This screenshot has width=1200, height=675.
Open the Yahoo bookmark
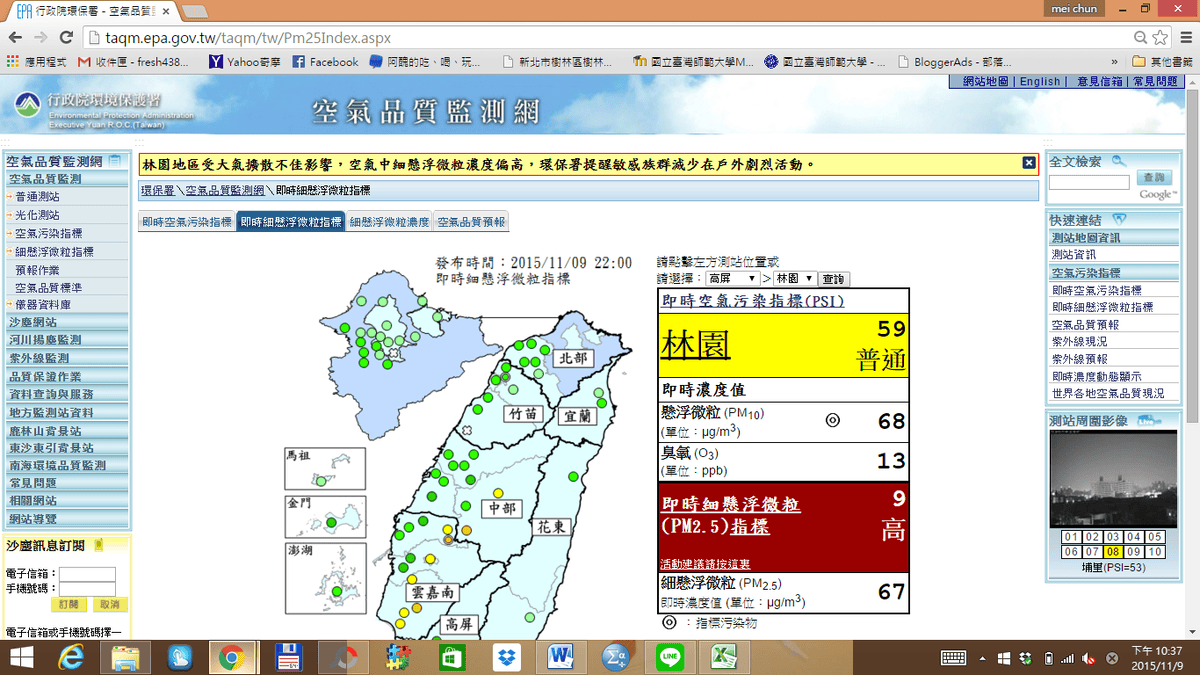tap(245, 61)
